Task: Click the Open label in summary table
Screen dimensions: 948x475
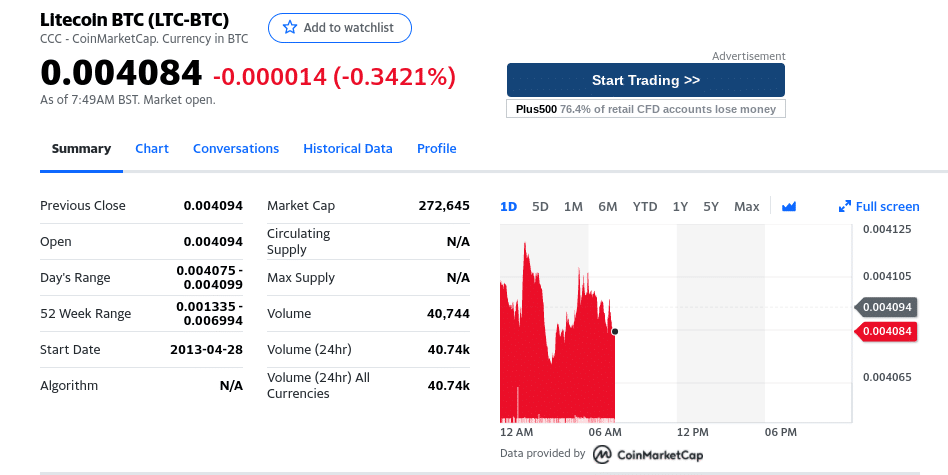Action: [x=56, y=242]
